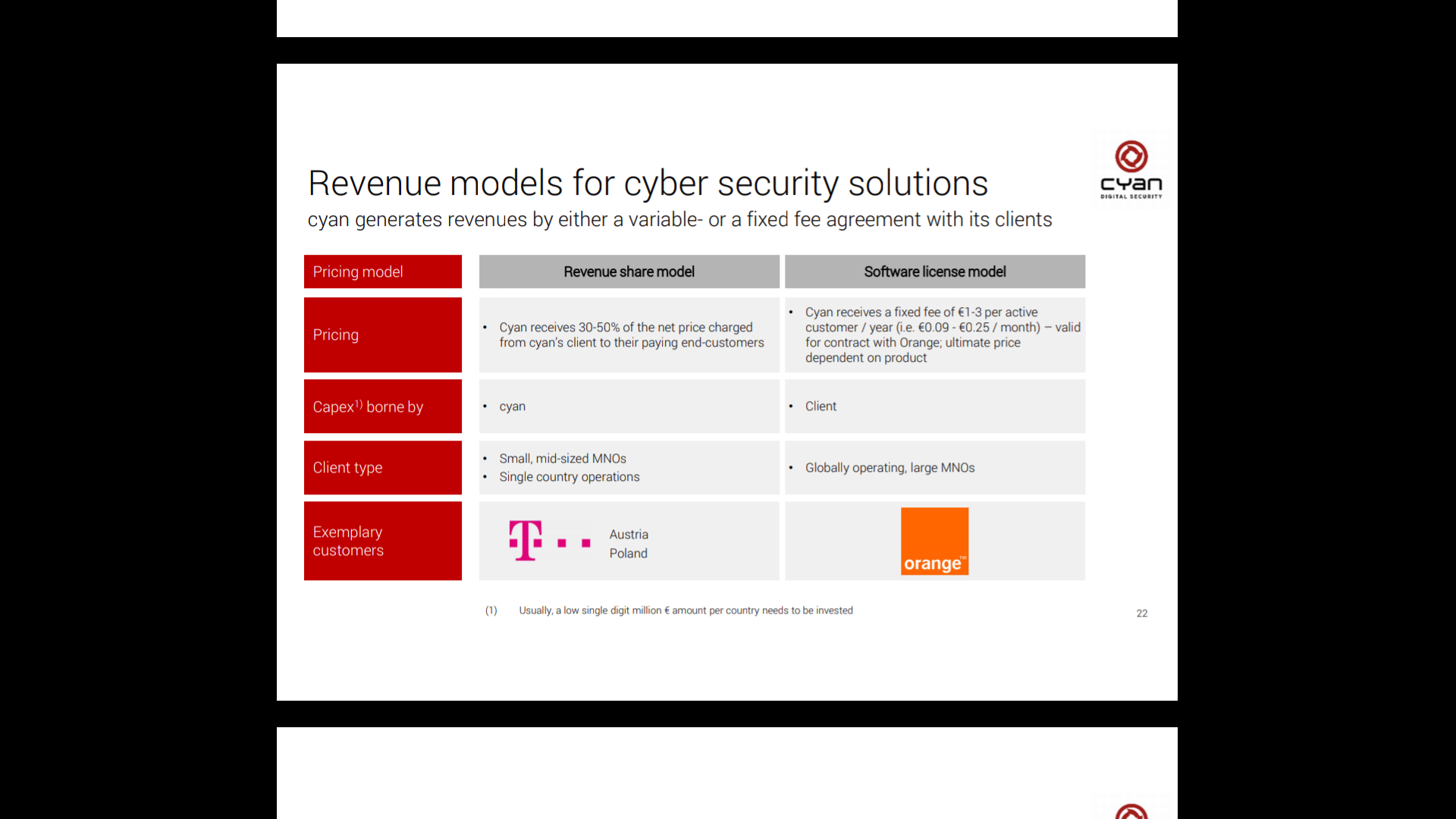Click the subtitle about fixed fee agreement
Image resolution: width=1456 pixels, height=819 pixels.
679,220
